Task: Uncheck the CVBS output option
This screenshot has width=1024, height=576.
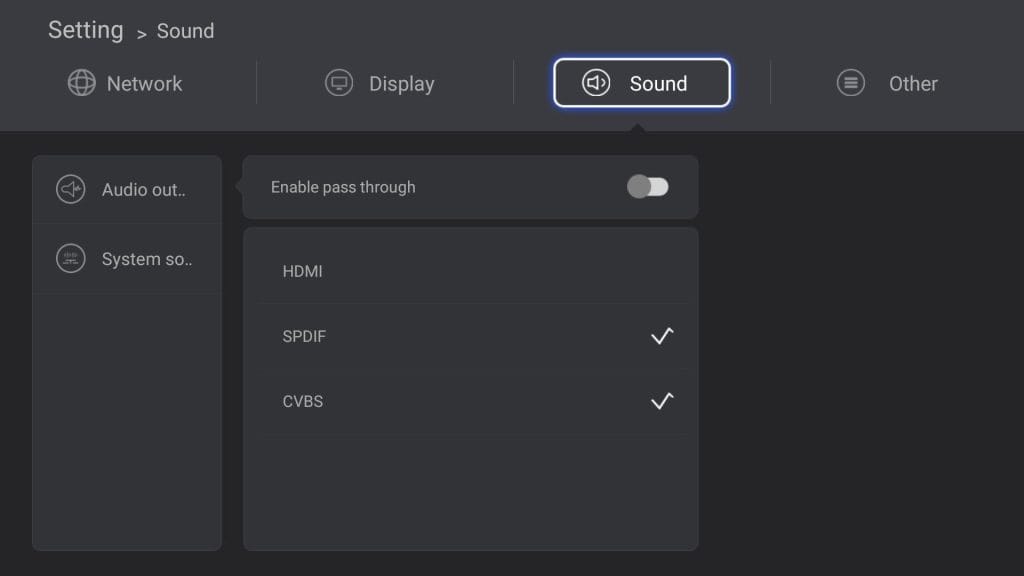Action: pos(470,402)
